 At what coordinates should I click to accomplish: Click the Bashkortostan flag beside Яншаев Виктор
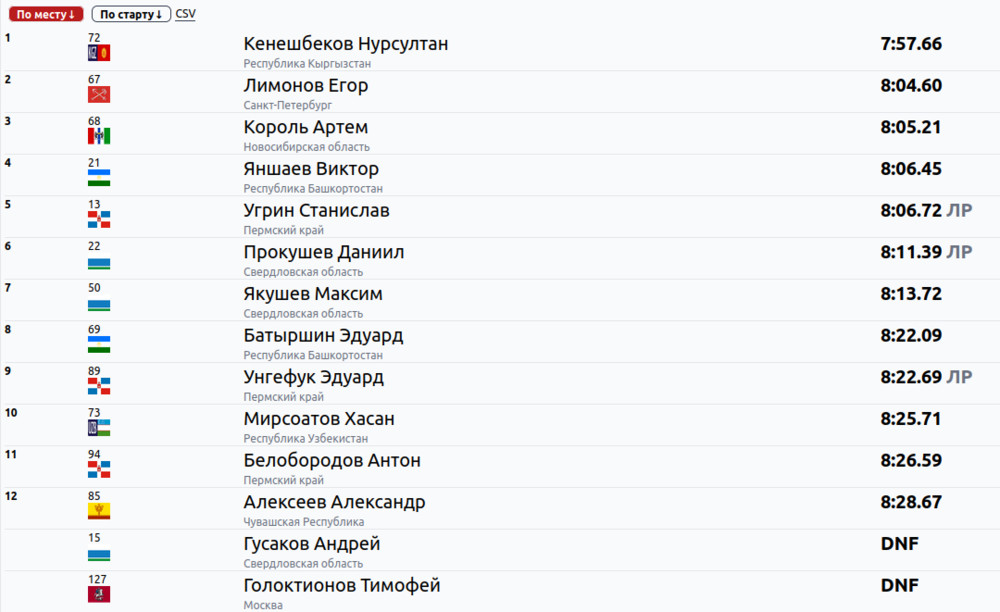coord(98,178)
